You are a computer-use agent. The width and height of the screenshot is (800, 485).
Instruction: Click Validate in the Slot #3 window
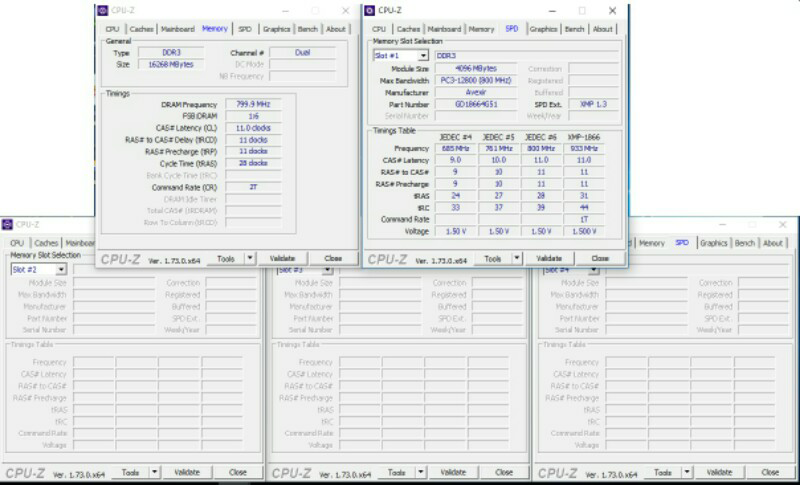(453, 472)
